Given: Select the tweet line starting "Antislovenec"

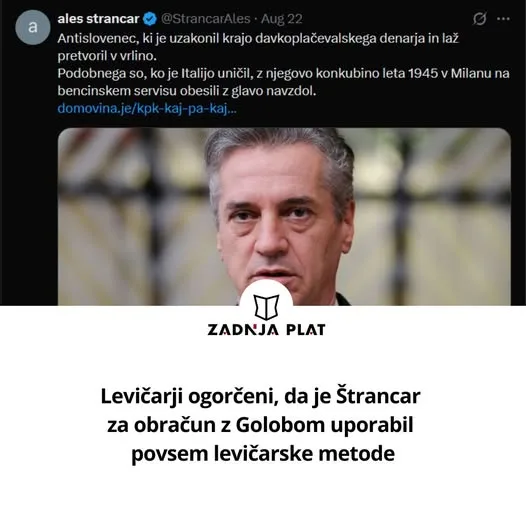Looking at the screenshot, I should point(258,39).
